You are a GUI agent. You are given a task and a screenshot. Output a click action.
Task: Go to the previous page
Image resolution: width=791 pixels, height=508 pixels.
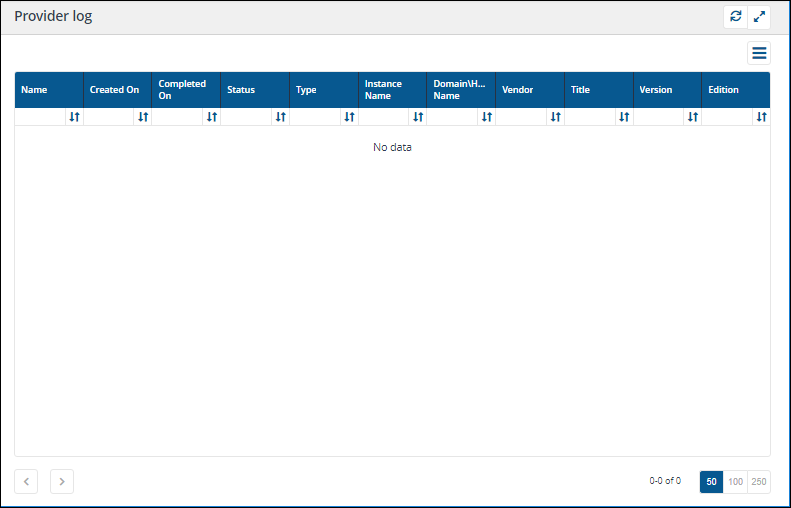click(x=27, y=482)
